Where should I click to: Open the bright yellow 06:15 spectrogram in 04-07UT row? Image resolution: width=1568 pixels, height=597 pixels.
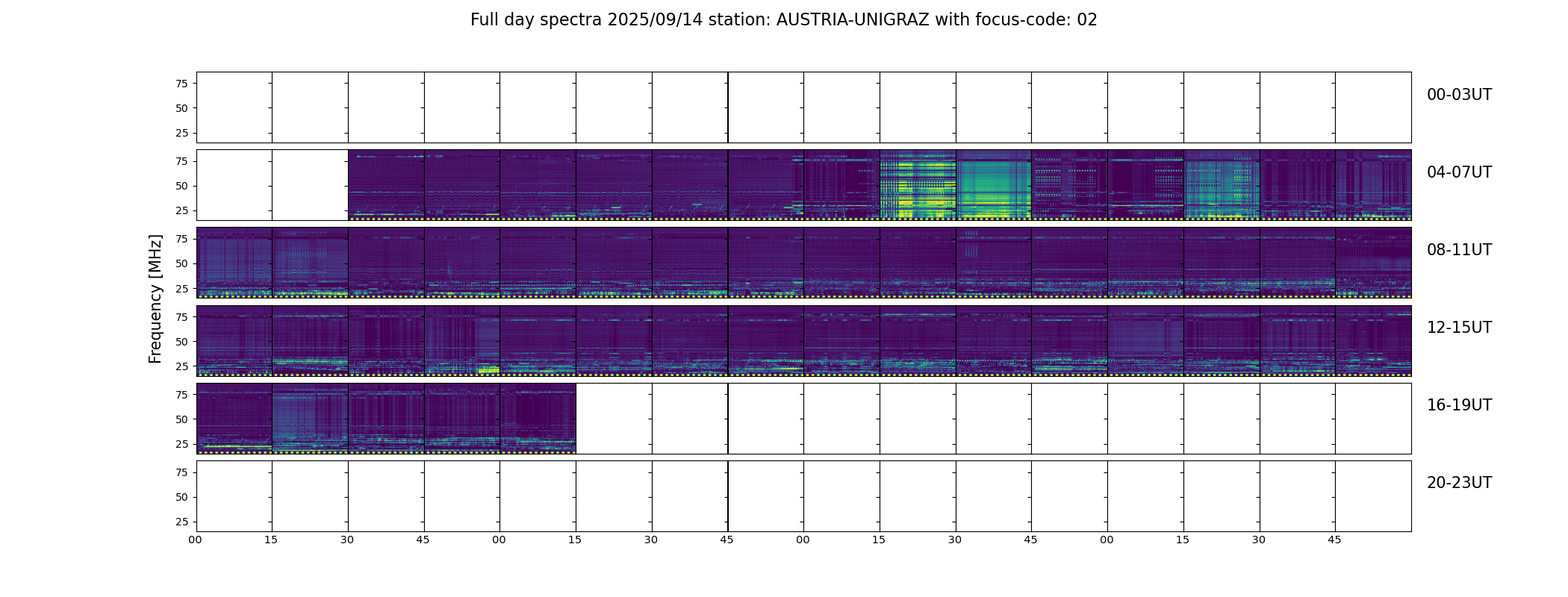pos(918,185)
